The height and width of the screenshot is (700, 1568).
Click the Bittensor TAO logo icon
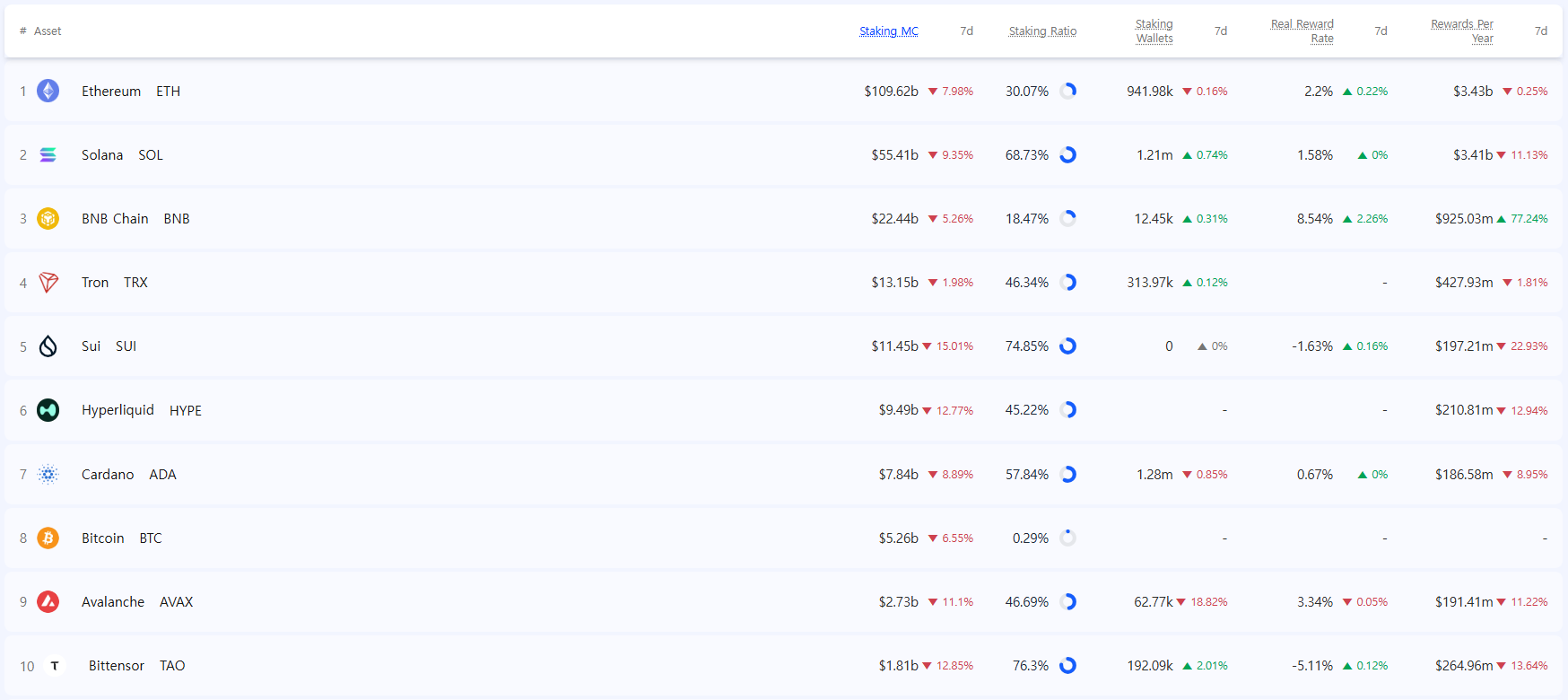[x=55, y=666]
